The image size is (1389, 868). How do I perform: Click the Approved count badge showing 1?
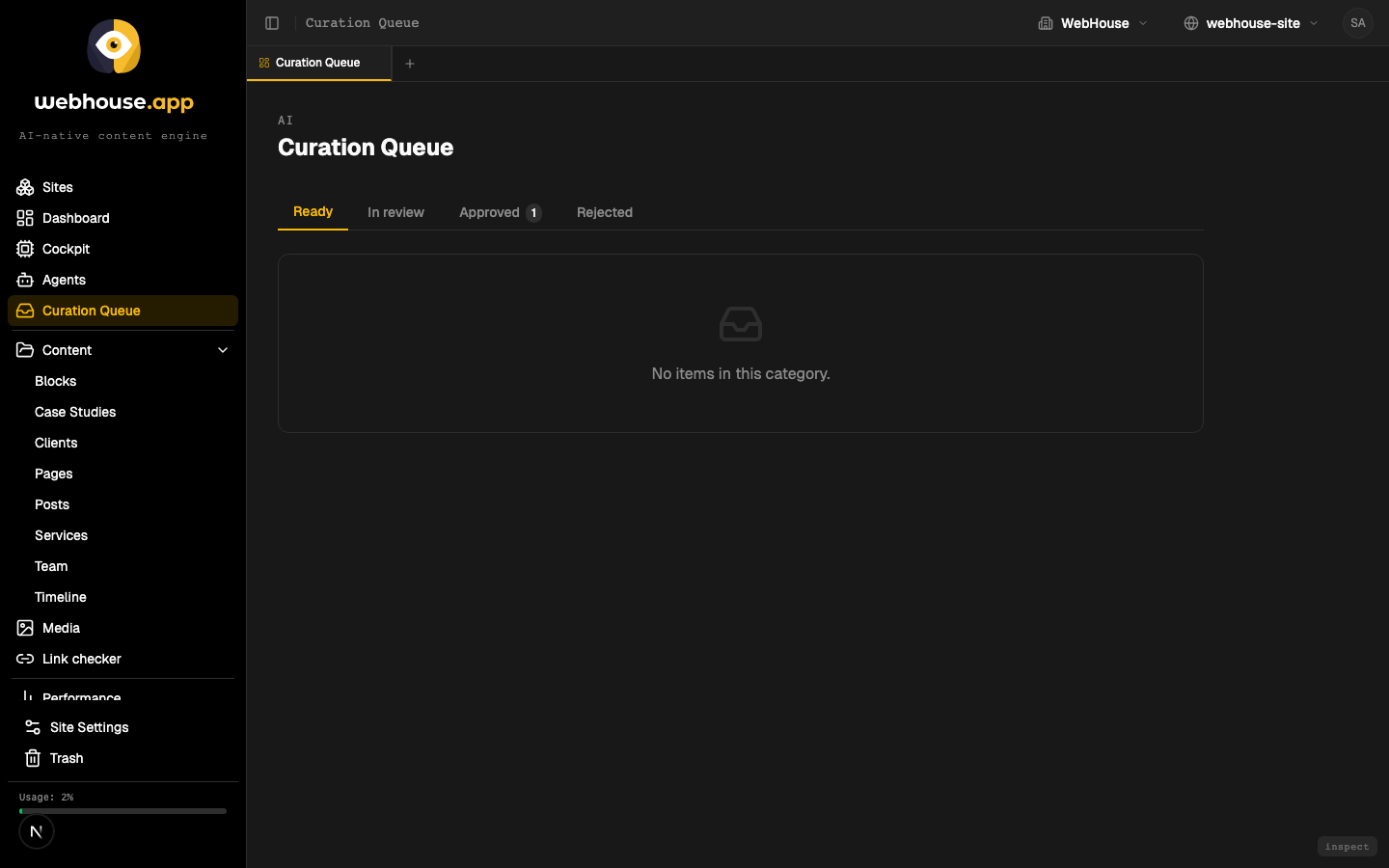click(533, 213)
